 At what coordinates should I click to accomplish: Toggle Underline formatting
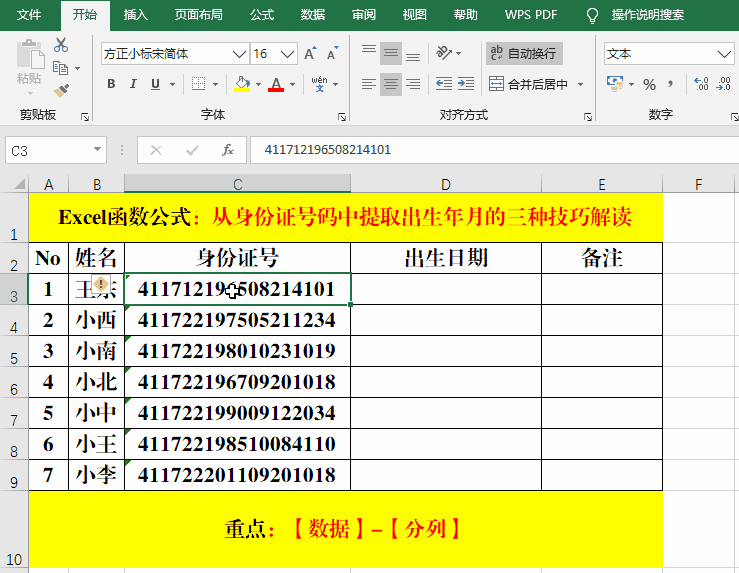[155, 84]
